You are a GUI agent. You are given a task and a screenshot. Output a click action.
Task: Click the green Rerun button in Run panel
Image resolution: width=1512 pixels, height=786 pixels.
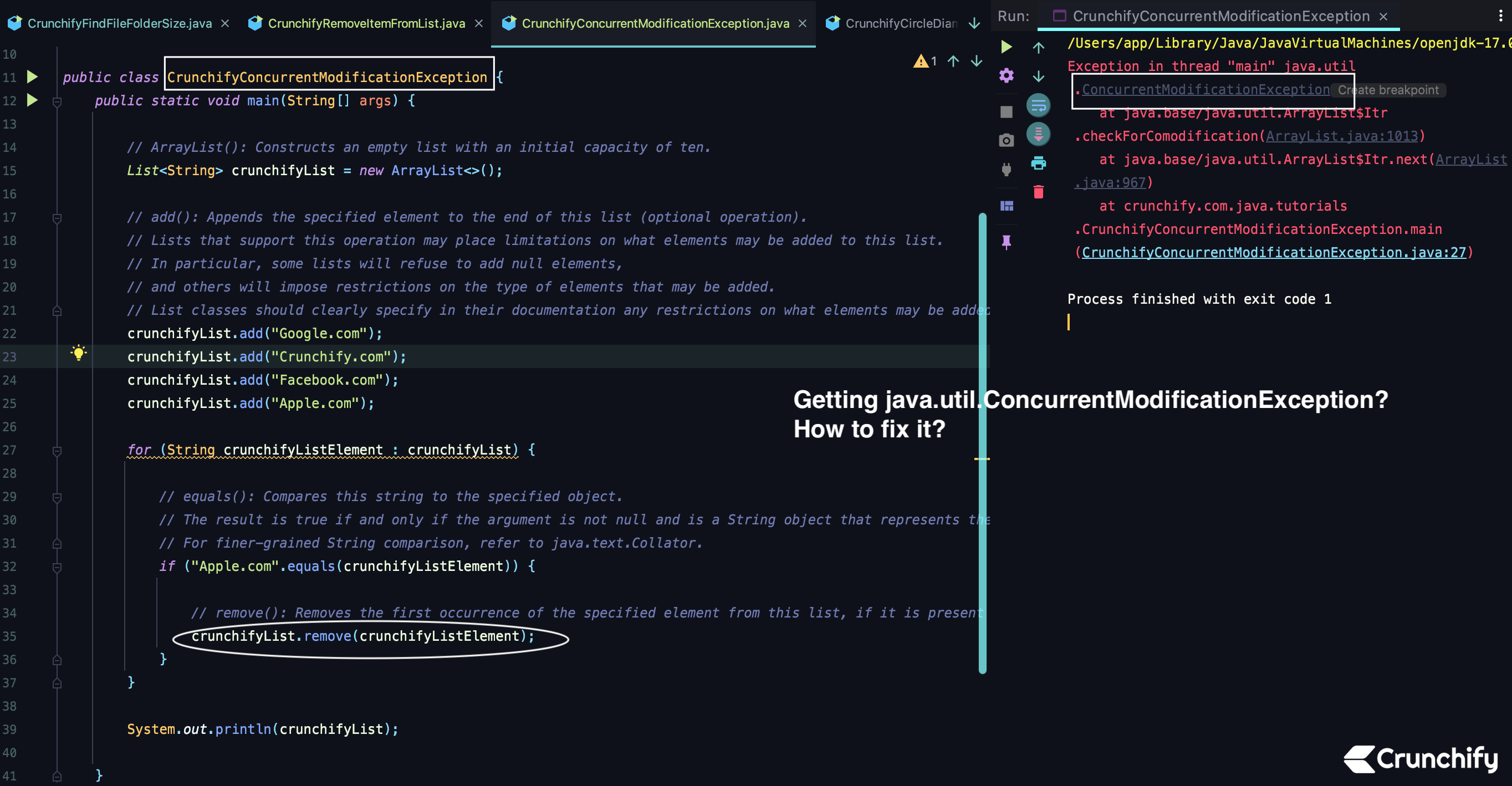pyautogui.click(x=1006, y=47)
